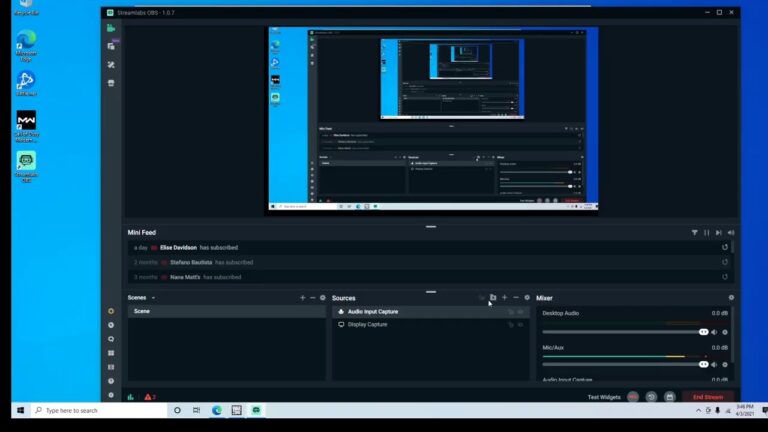The image size is (768, 432).
Task: Pause the Mini Feed alert queue
Action: tap(706, 233)
